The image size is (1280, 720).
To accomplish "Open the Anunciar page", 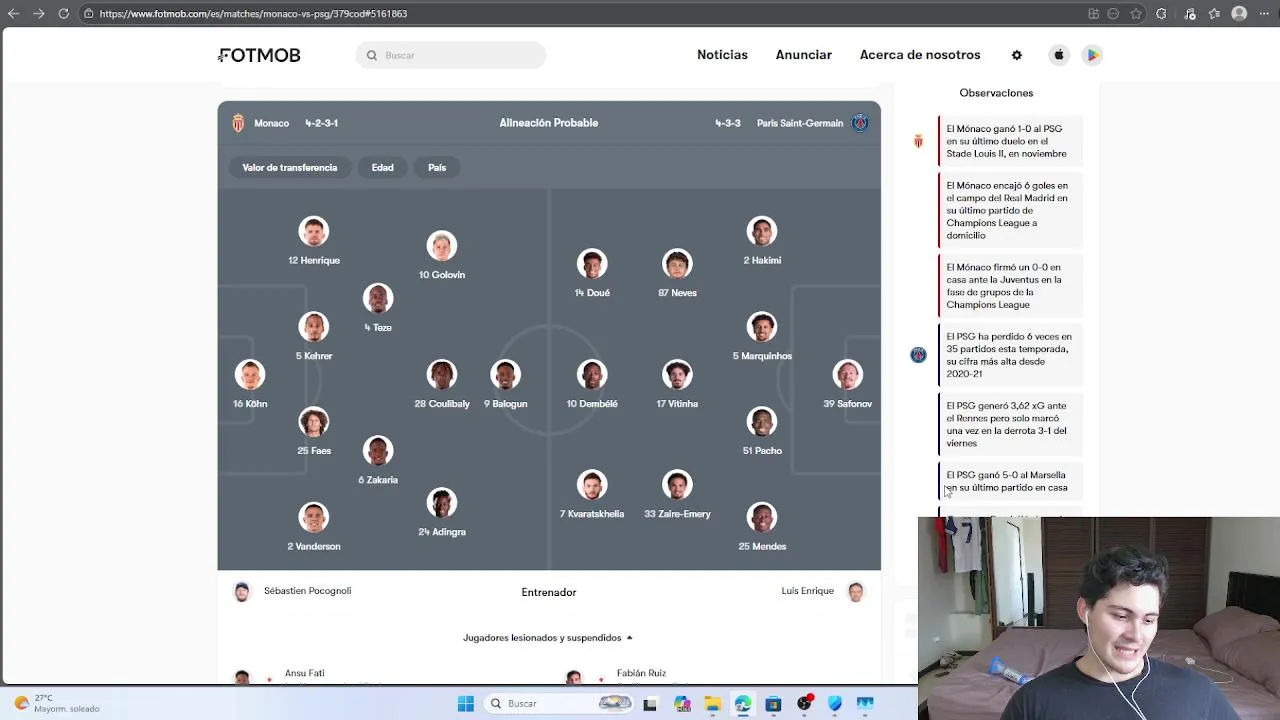I will pyautogui.click(x=804, y=55).
